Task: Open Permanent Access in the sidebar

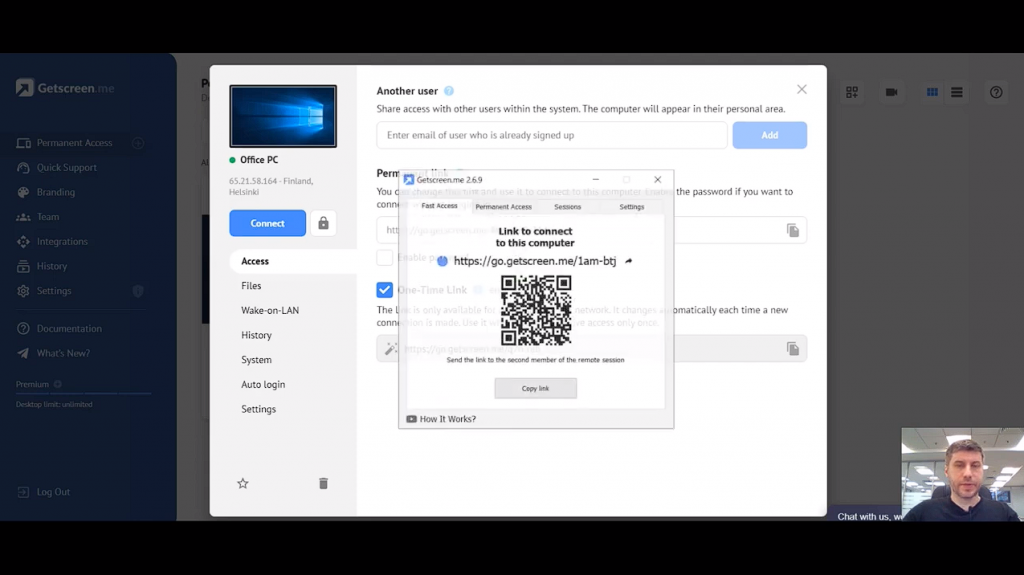Action: [74, 143]
